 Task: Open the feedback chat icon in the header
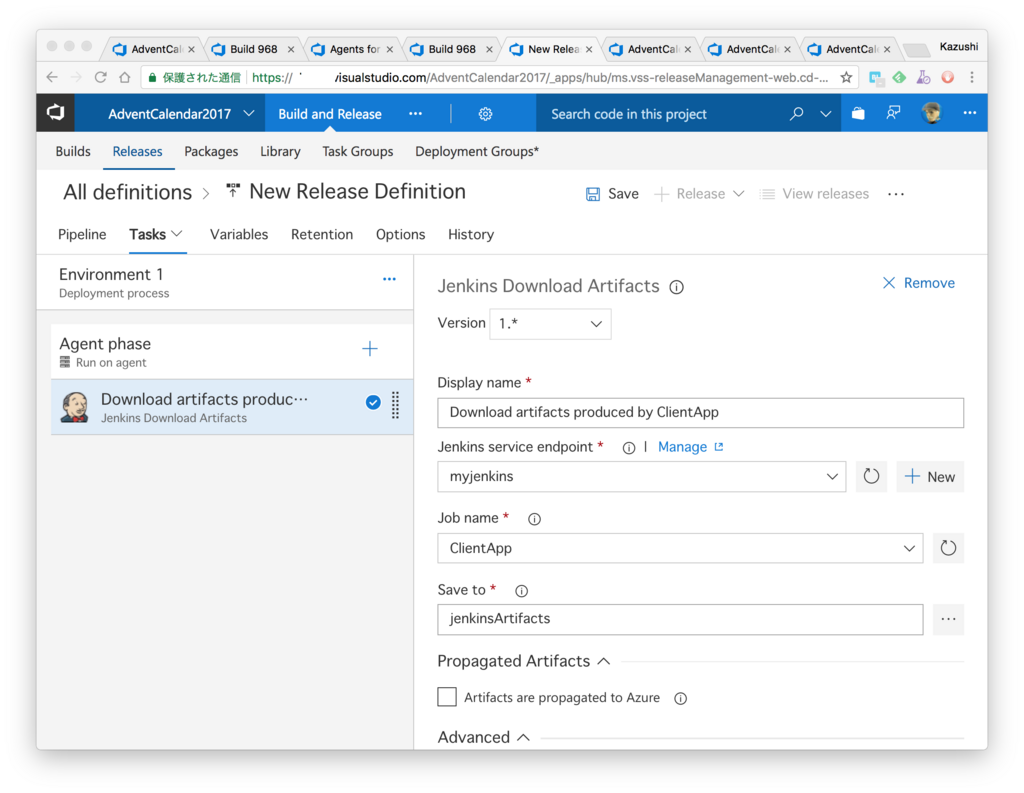click(x=893, y=113)
